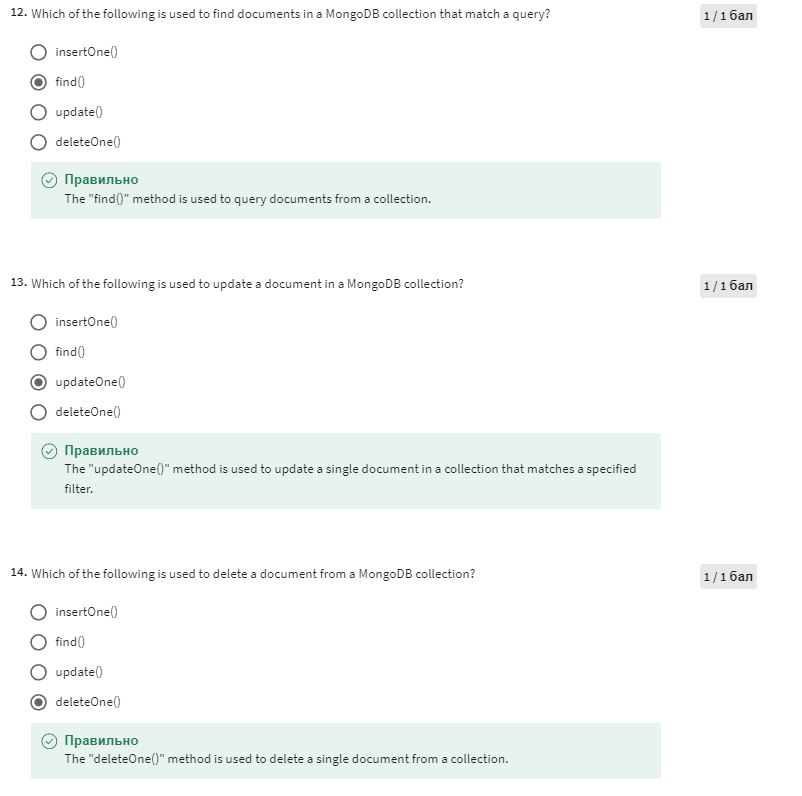Select update() radio in question 14

[x=38, y=672]
